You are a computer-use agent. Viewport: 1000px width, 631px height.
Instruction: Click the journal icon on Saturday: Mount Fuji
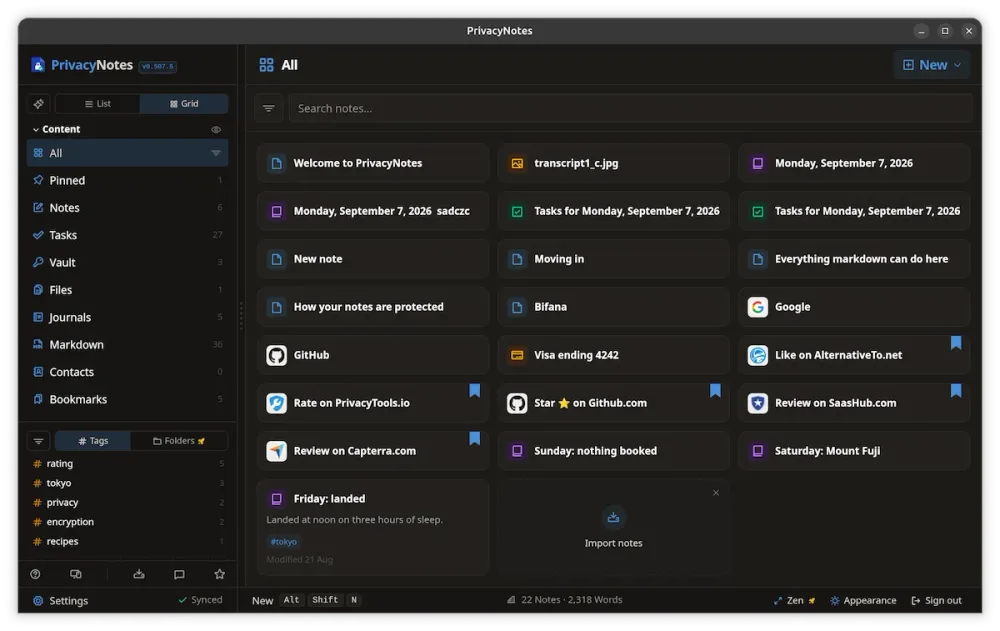tap(758, 451)
